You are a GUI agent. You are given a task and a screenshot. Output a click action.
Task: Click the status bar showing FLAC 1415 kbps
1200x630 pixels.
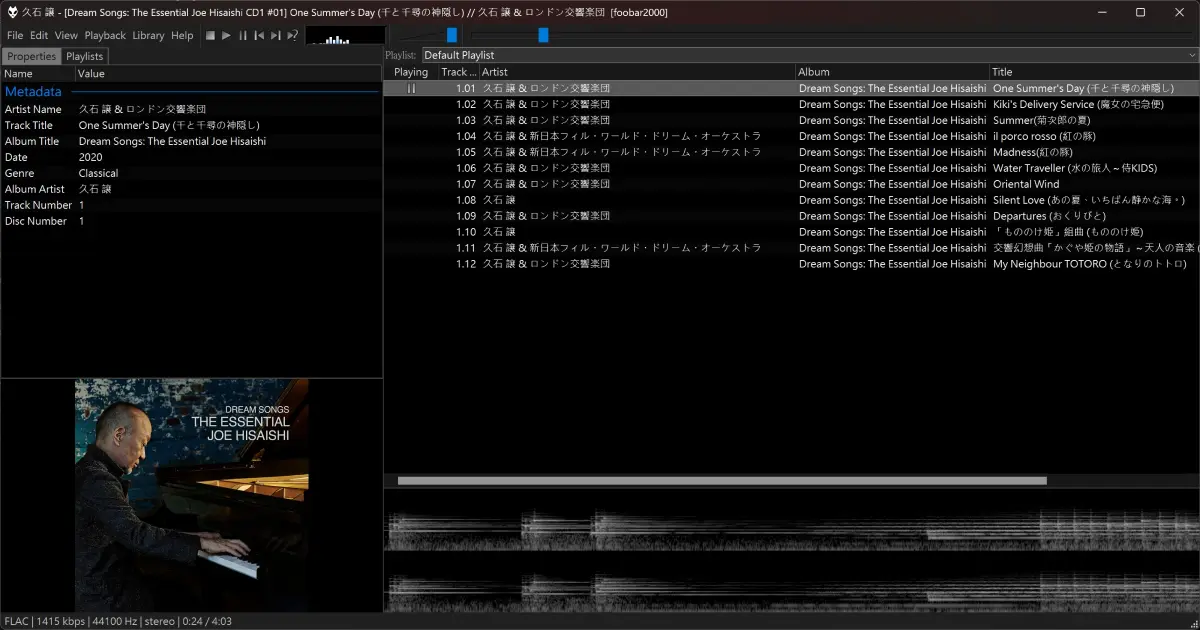pyautogui.click(x=116, y=621)
